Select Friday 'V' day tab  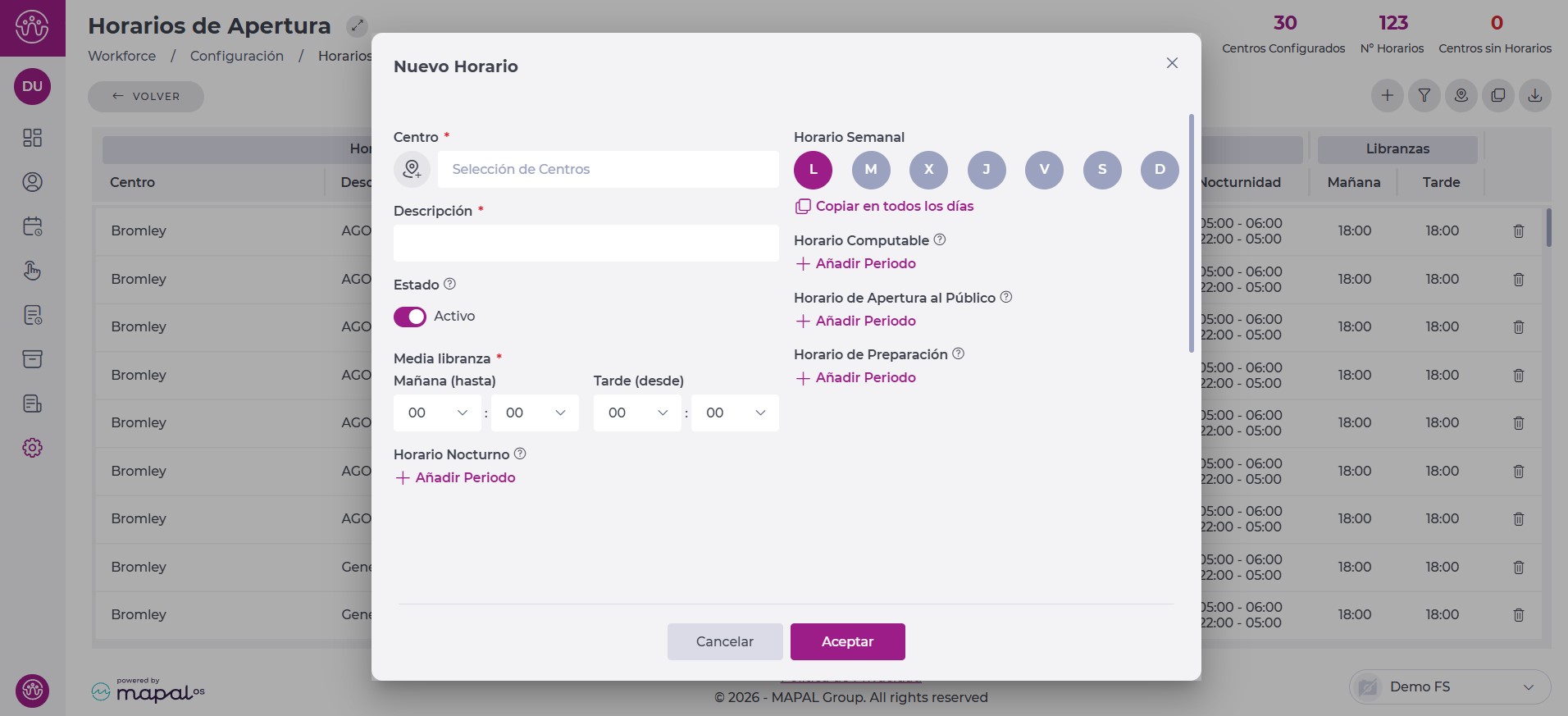1044,170
